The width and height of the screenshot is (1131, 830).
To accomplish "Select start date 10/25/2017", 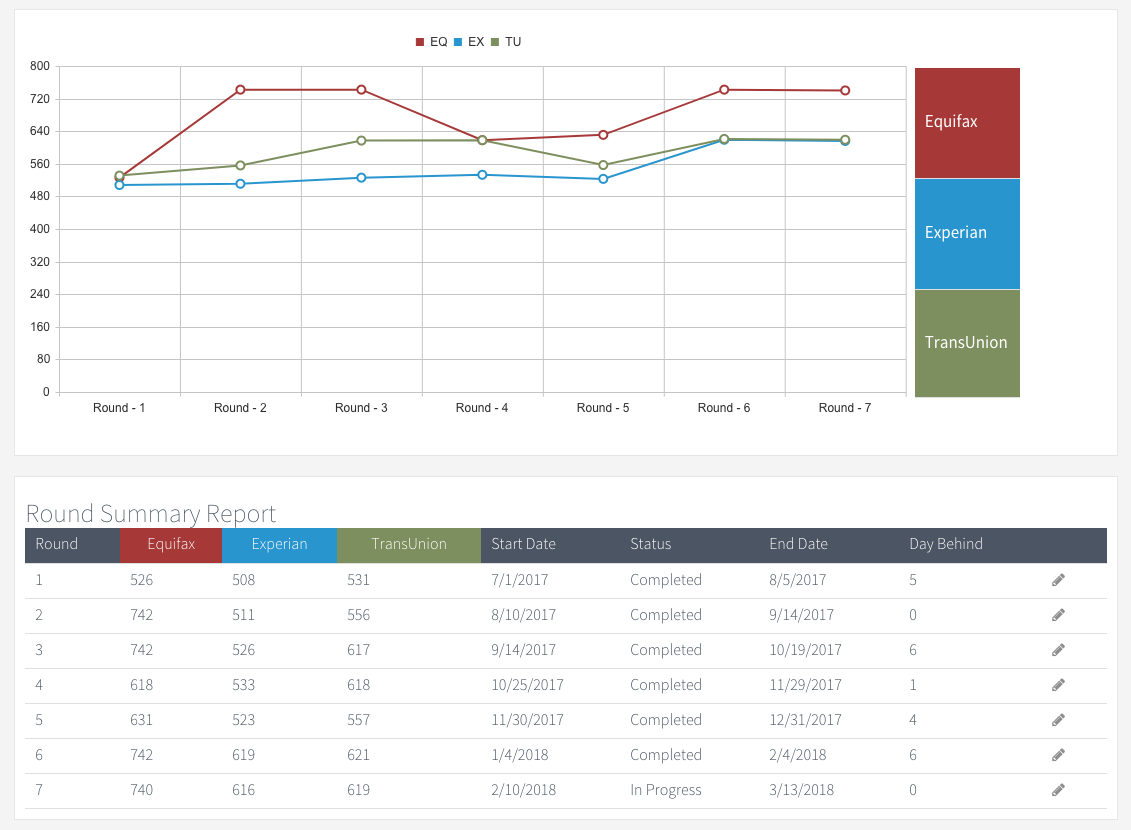I will [527, 685].
